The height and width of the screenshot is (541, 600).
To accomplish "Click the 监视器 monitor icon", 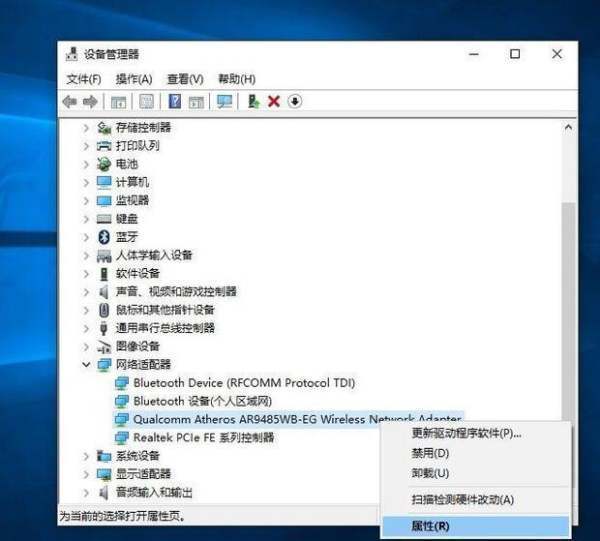I will (104, 200).
